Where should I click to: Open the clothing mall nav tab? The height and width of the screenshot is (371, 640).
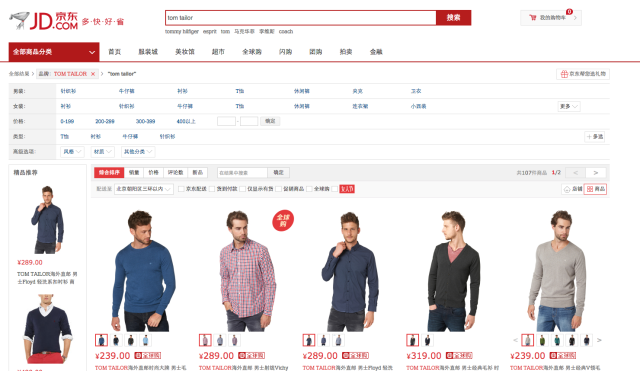pyautogui.click(x=148, y=52)
